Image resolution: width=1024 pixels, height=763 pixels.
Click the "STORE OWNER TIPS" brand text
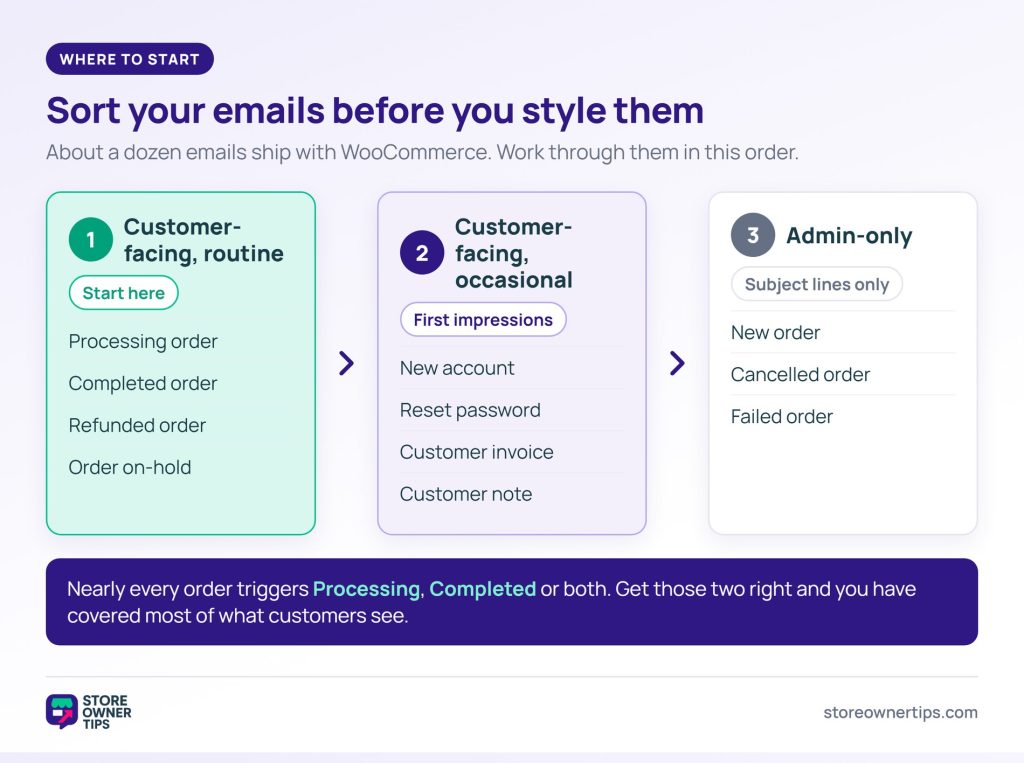pos(106,712)
